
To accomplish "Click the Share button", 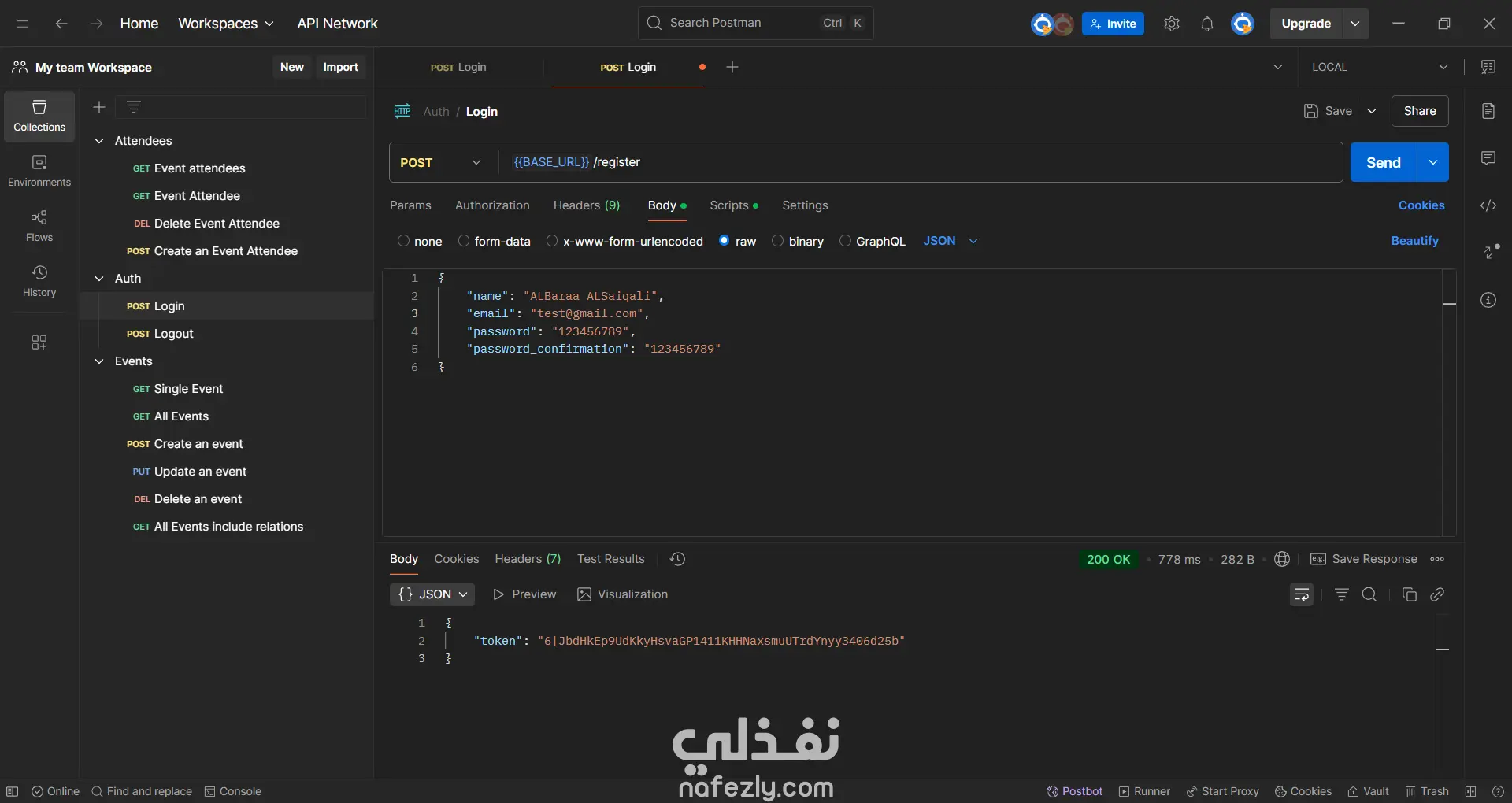I will click(1420, 111).
